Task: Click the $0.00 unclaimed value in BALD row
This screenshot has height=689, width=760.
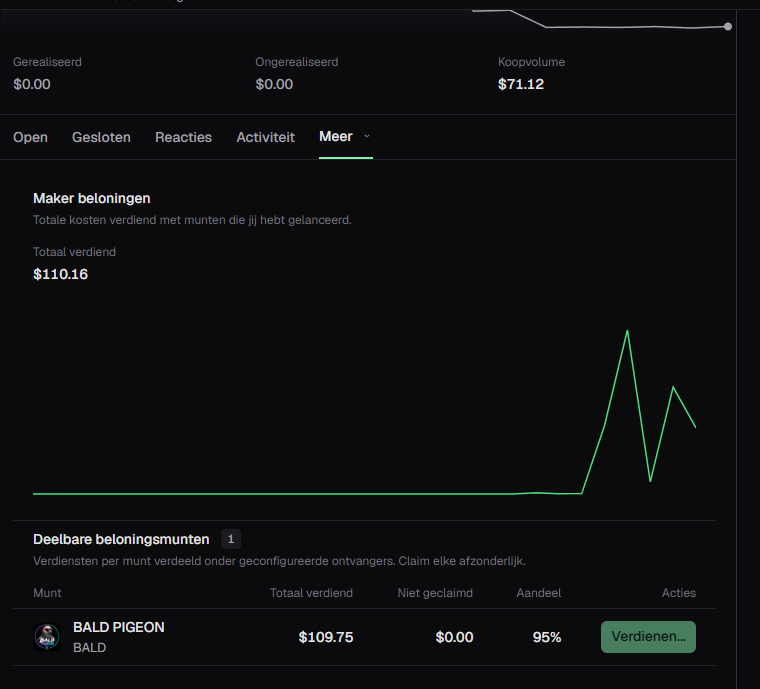Action: pos(454,637)
